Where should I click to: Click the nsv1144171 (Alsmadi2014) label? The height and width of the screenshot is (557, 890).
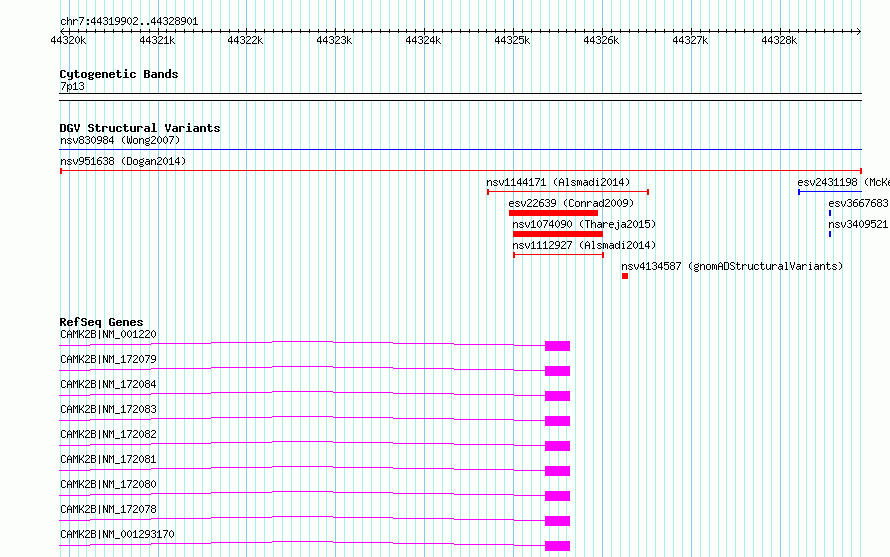tap(558, 182)
